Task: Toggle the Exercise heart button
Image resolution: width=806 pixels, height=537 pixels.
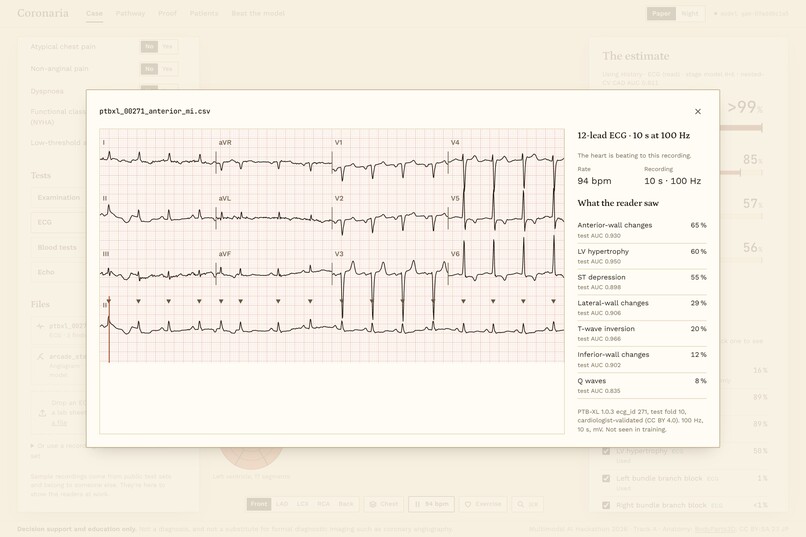Action: [483, 504]
